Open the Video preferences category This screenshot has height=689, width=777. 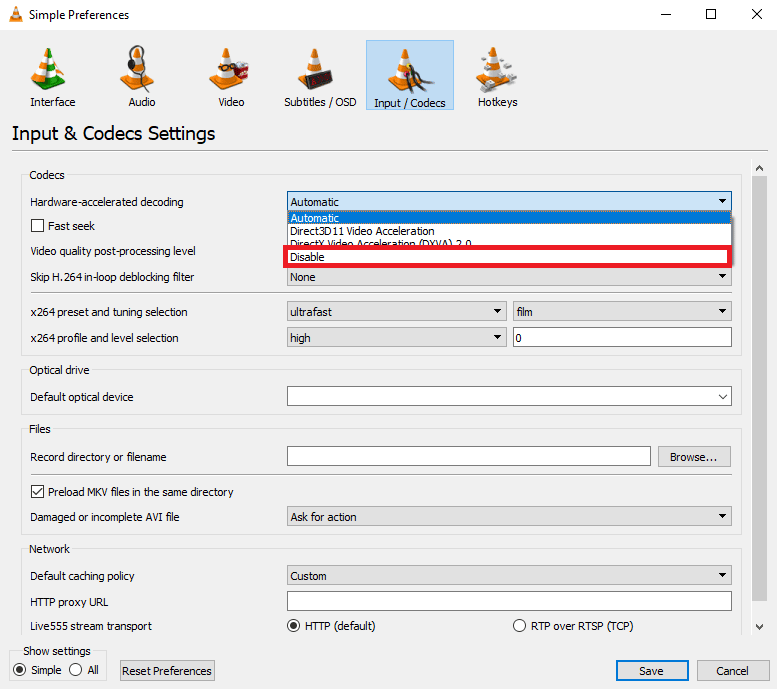point(231,76)
